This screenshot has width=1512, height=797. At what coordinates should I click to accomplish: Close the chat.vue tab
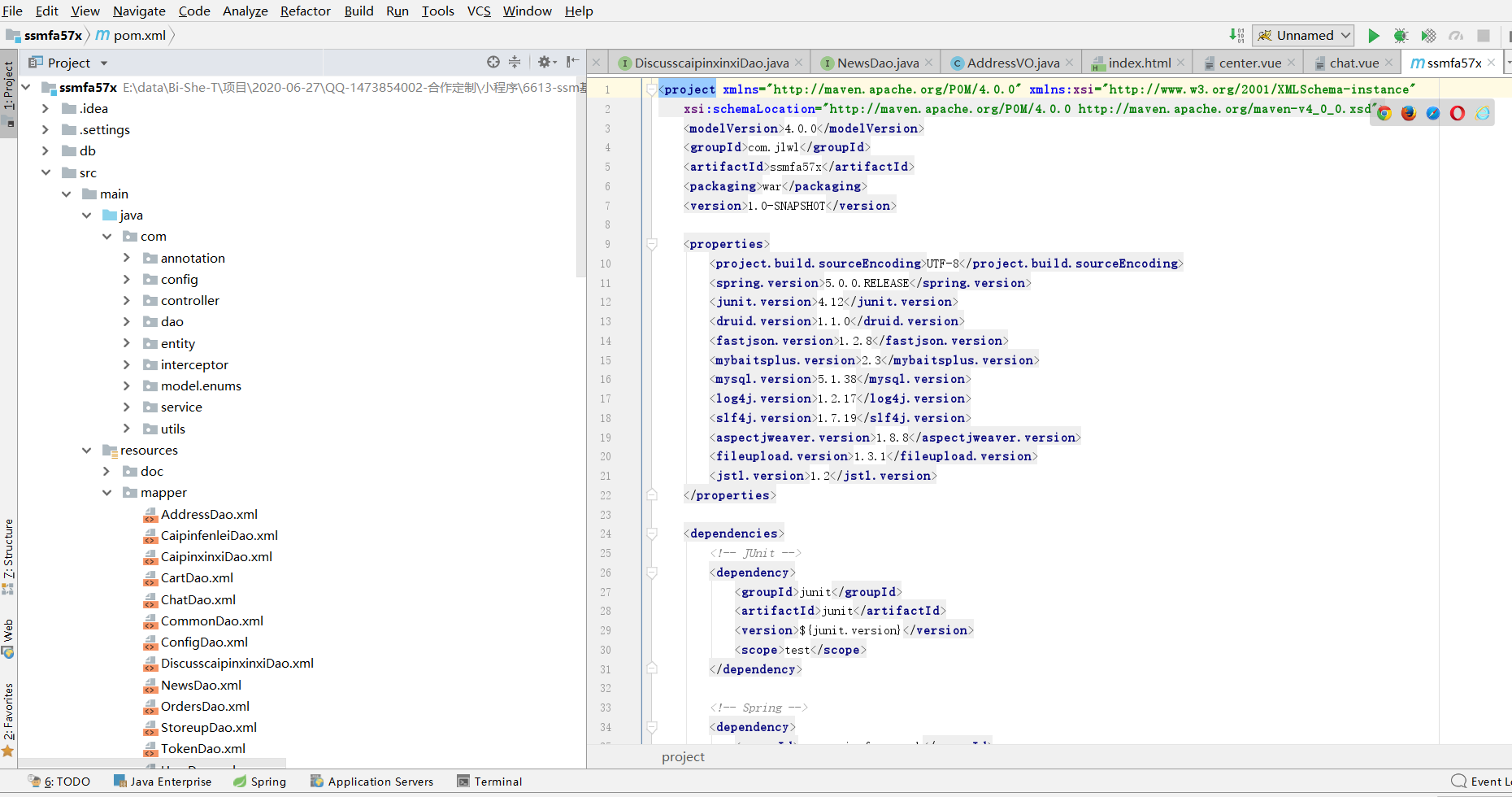[1389, 63]
